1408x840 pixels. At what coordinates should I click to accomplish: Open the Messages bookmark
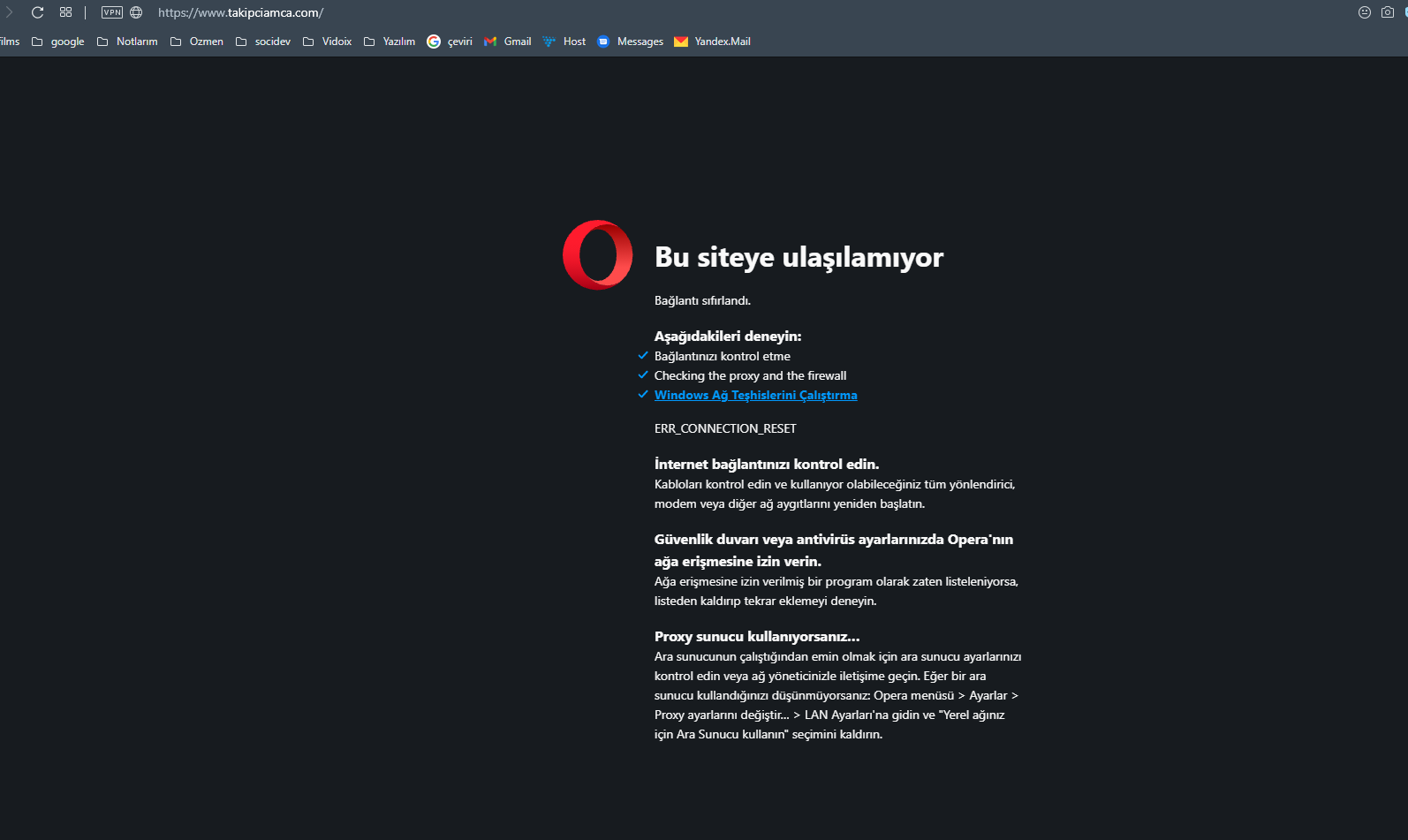point(631,42)
